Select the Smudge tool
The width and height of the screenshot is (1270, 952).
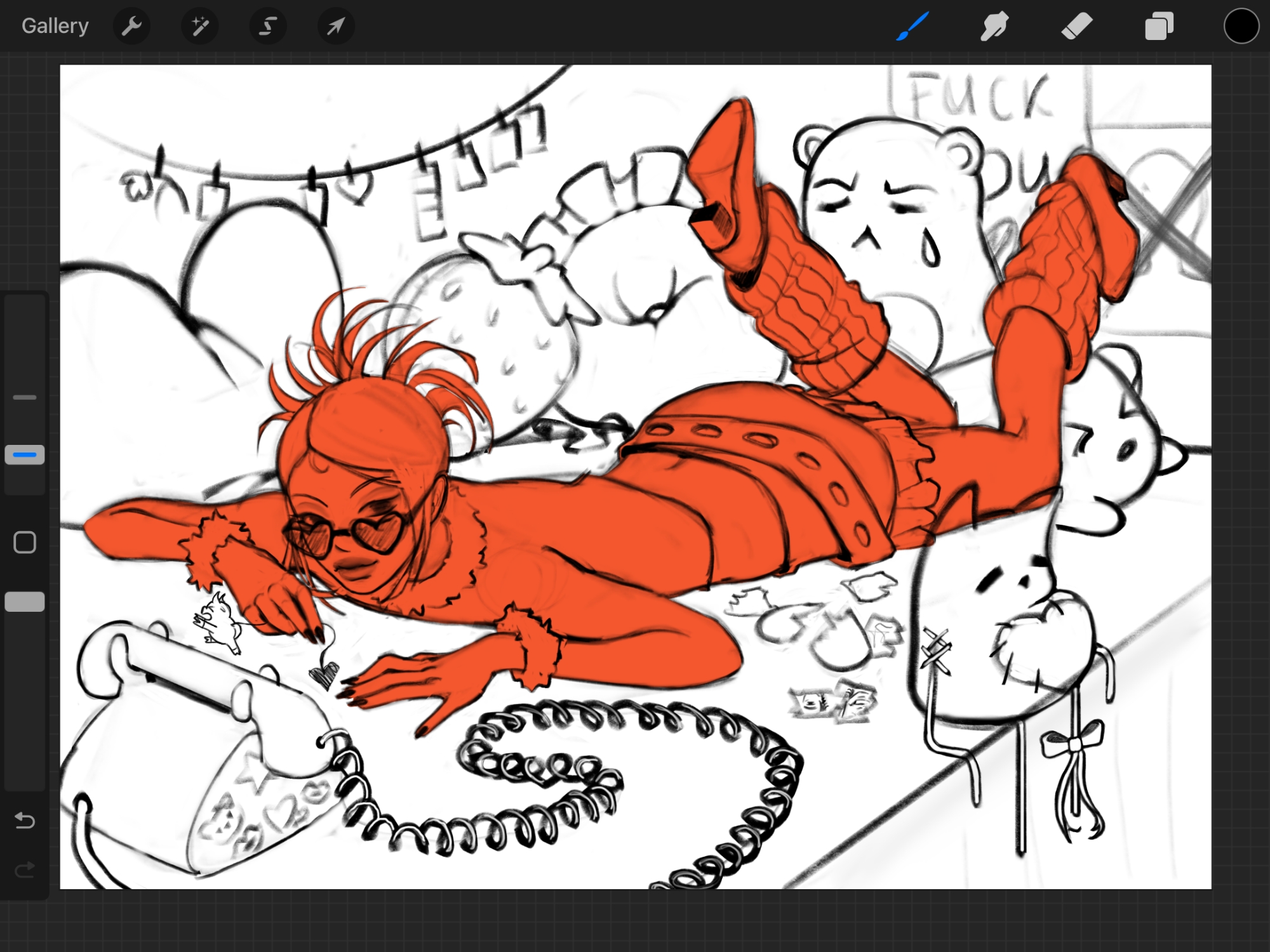pyautogui.click(x=994, y=27)
